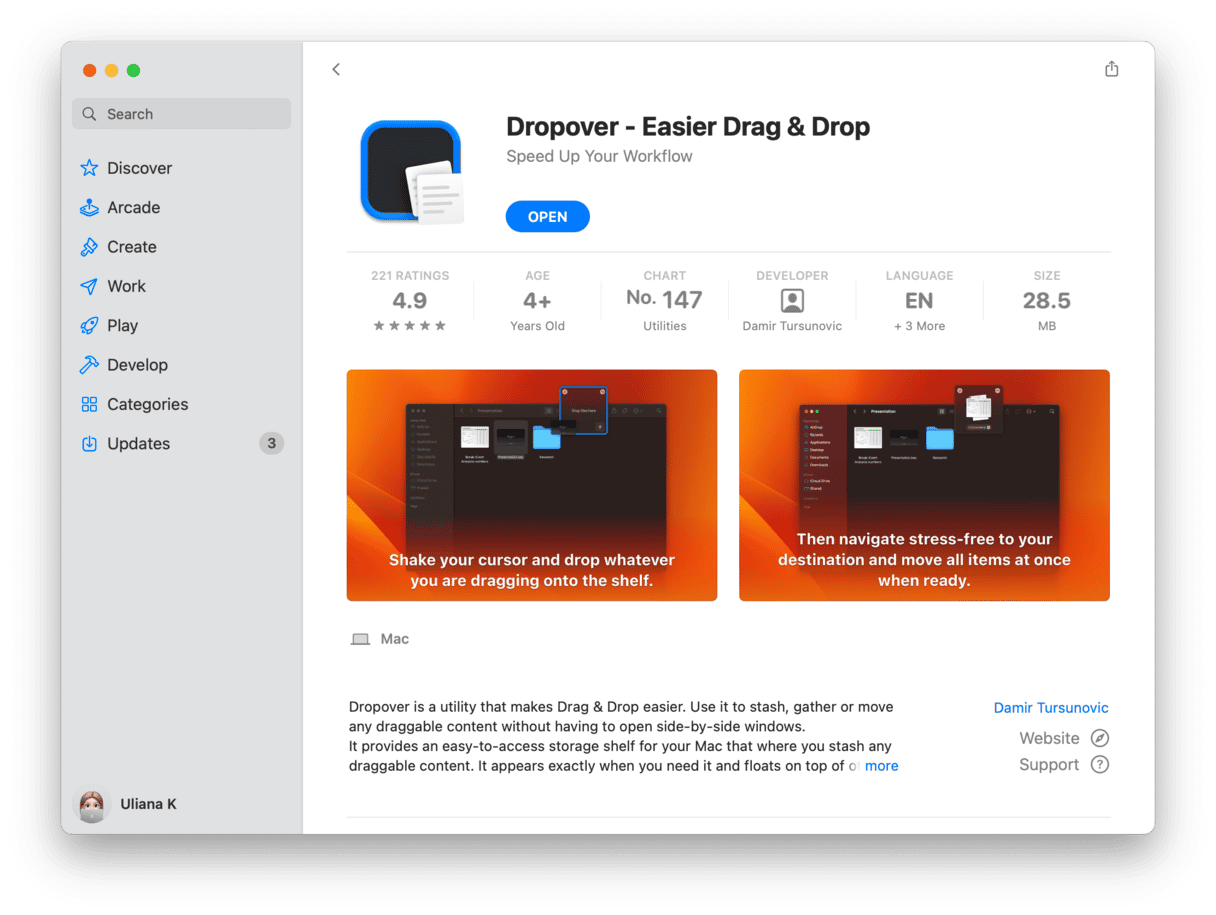The image size is (1216, 915).
Task: Open the shake cursor screenshot thumbnail
Action: tap(532, 485)
